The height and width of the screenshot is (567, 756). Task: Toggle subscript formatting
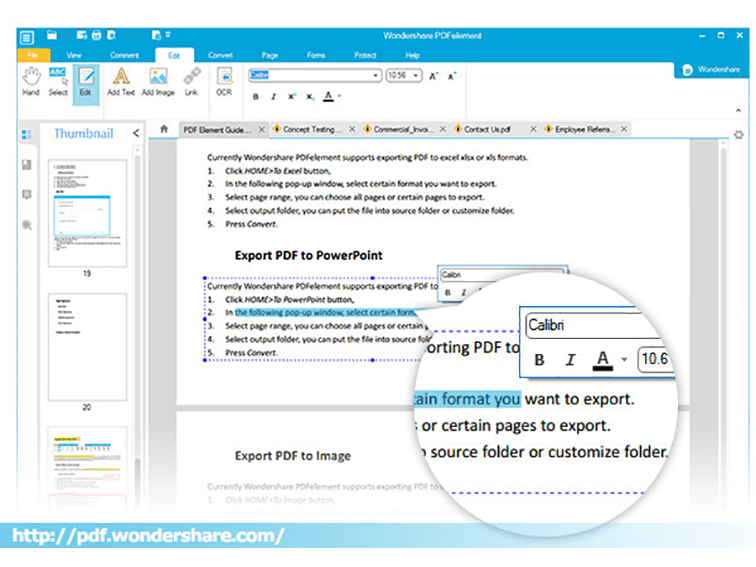[x=310, y=97]
